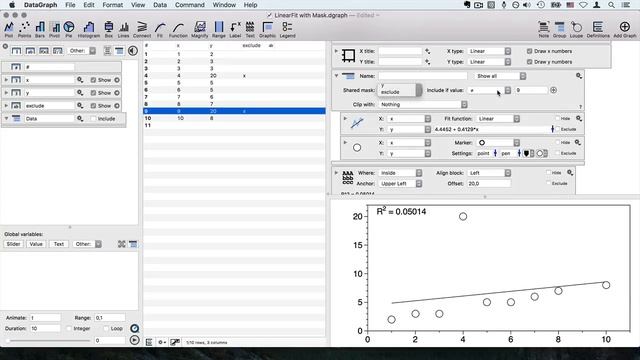Open the x column settings gear

pyautogui.click(x=80, y=80)
